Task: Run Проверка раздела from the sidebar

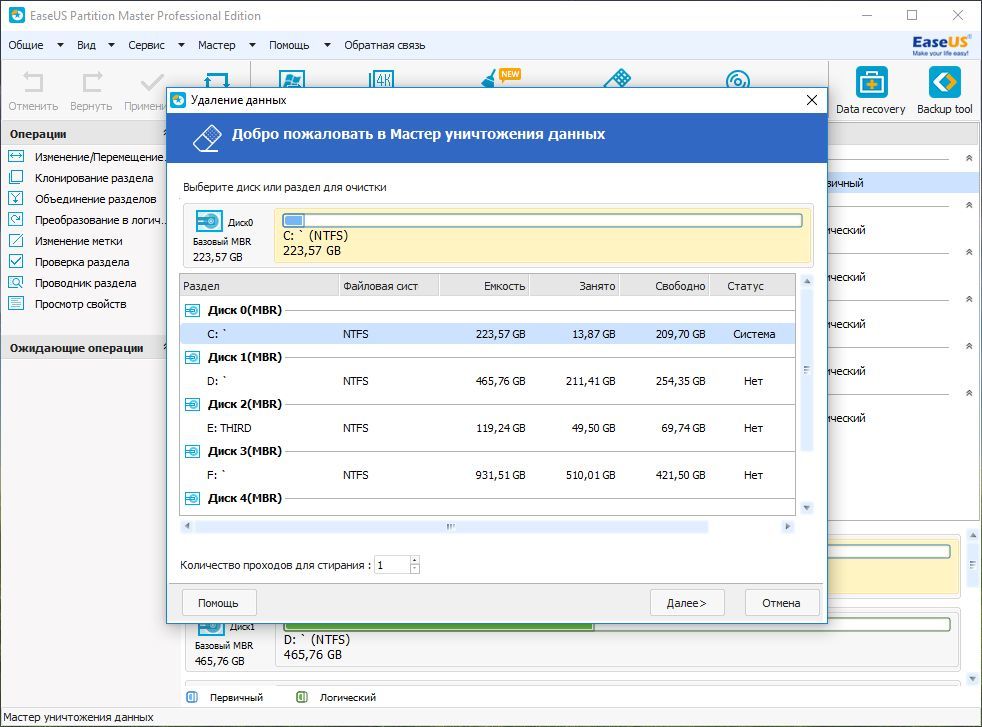Action: point(81,262)
